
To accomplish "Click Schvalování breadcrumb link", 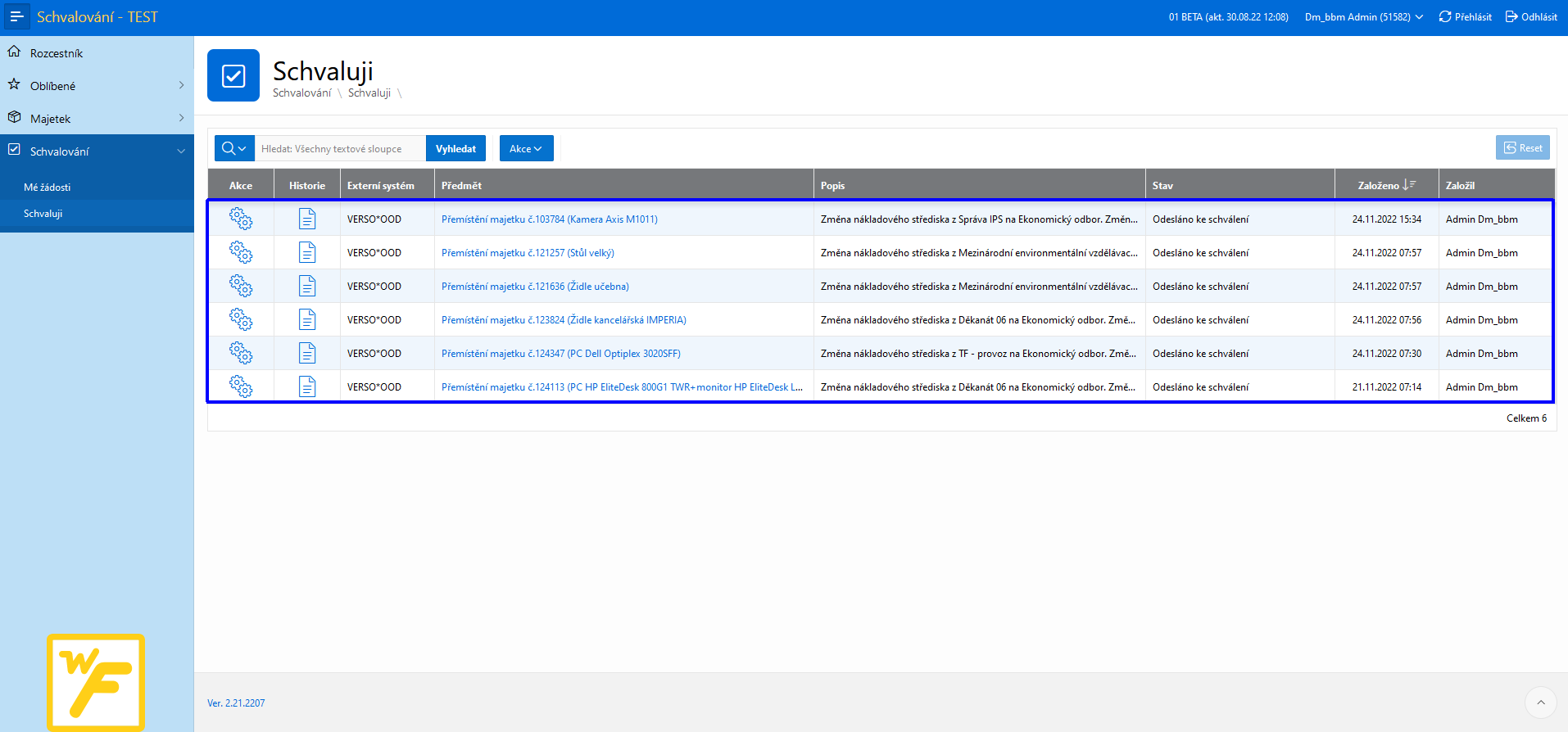I will pos(301,93).
